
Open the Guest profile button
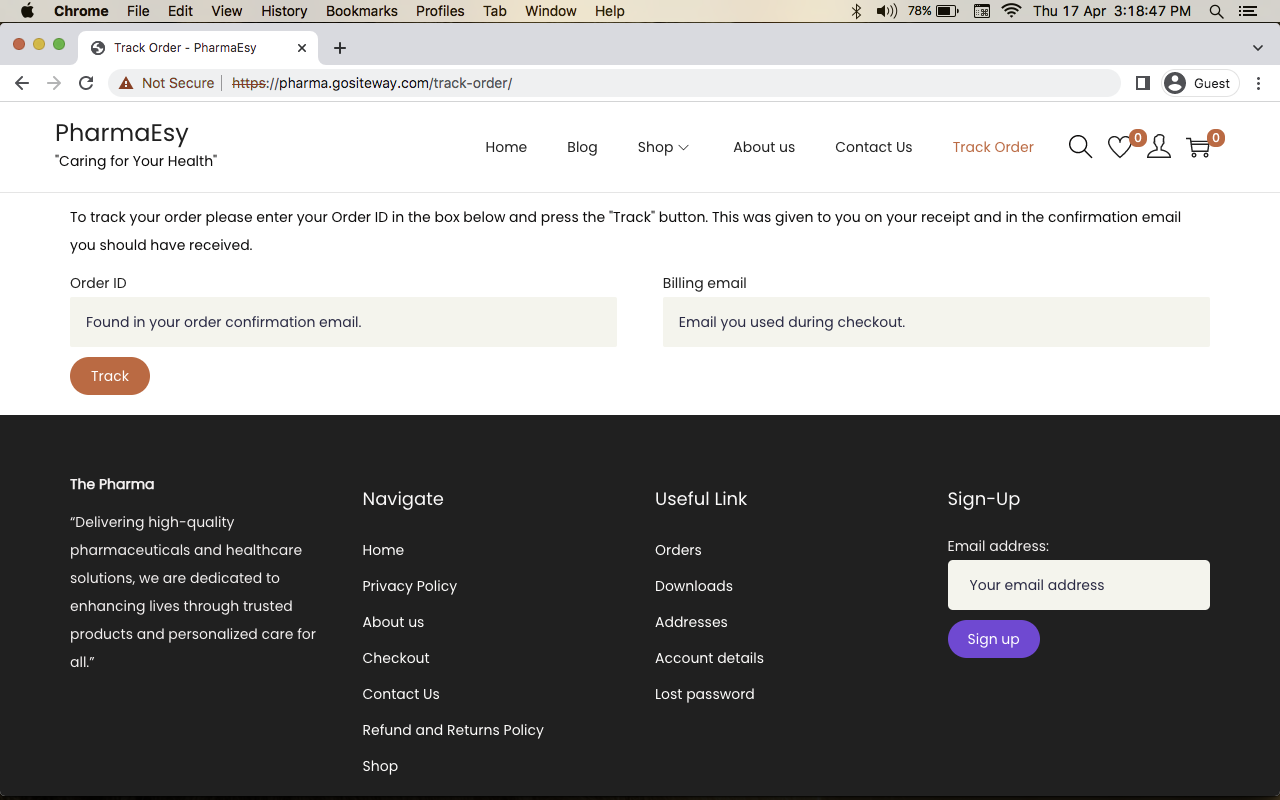point(1200,83)
